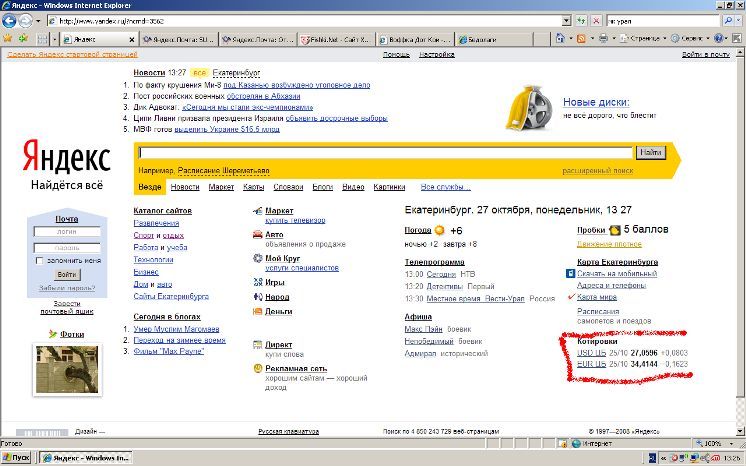Screen dimensions: 746x466
Task: Open the EUR ЦБ exchange rate link
Action: point(591,364)
